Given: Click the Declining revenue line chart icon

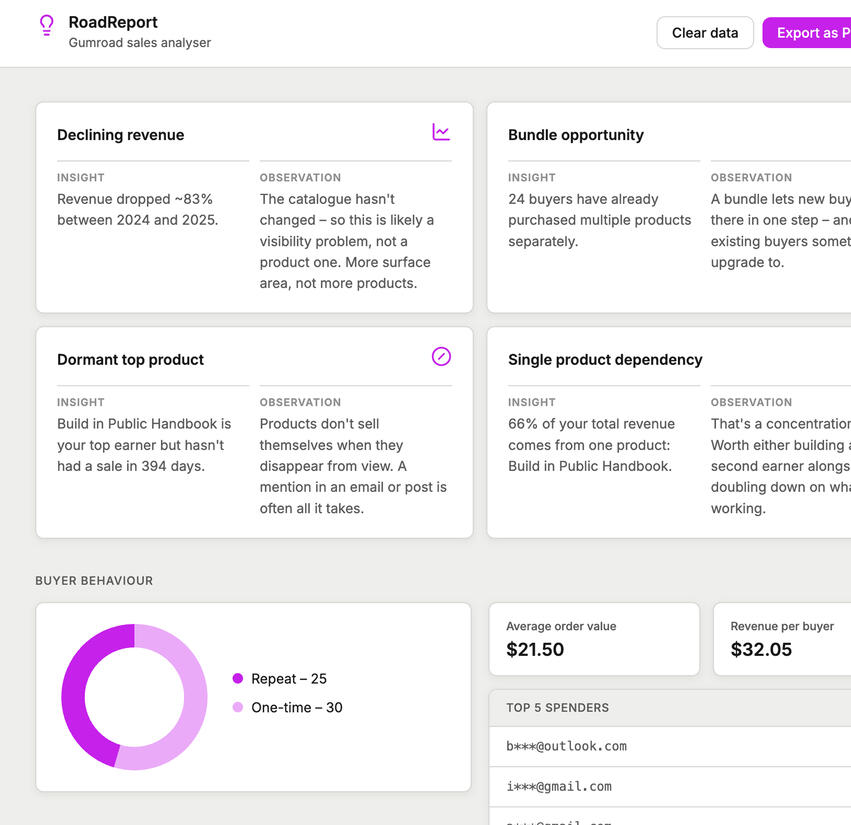Looking at the screenshot, I should pyautogui.click(x=441, y=132).
